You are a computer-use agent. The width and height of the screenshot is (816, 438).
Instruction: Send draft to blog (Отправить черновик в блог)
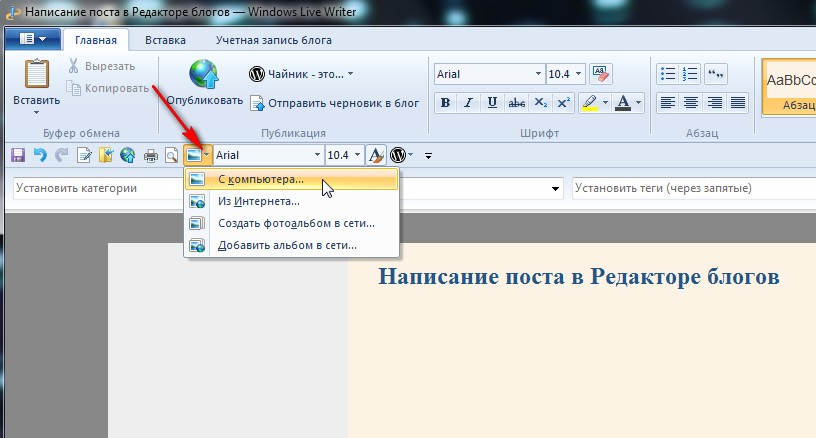(335, 103)
